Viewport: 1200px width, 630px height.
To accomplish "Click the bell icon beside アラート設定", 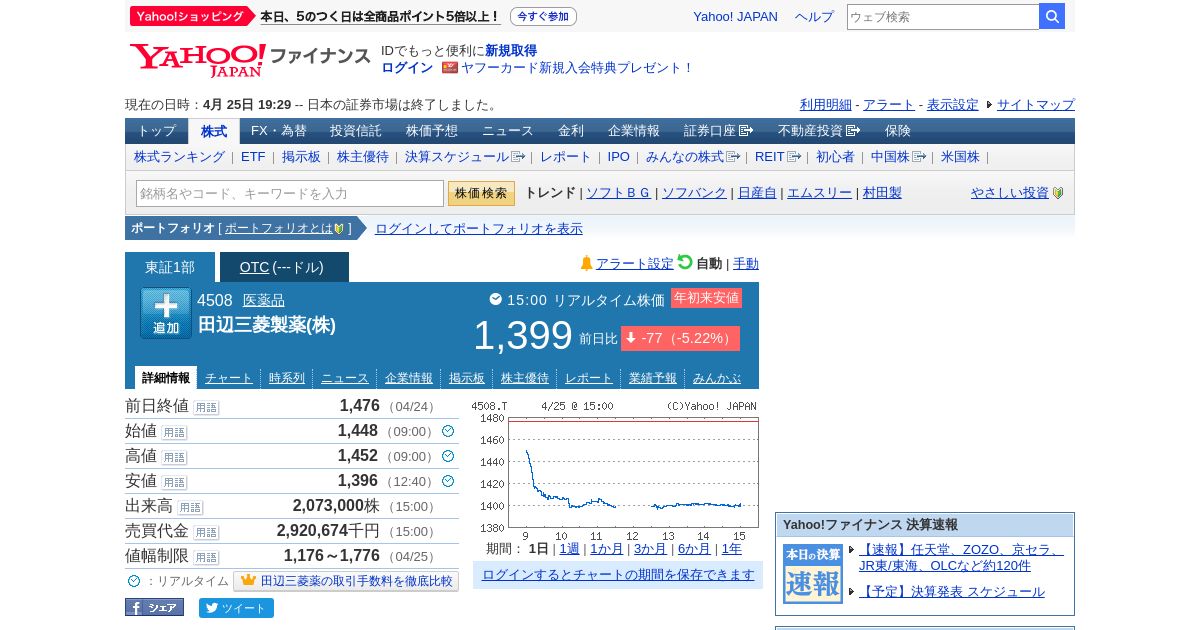I will [587, 263].
